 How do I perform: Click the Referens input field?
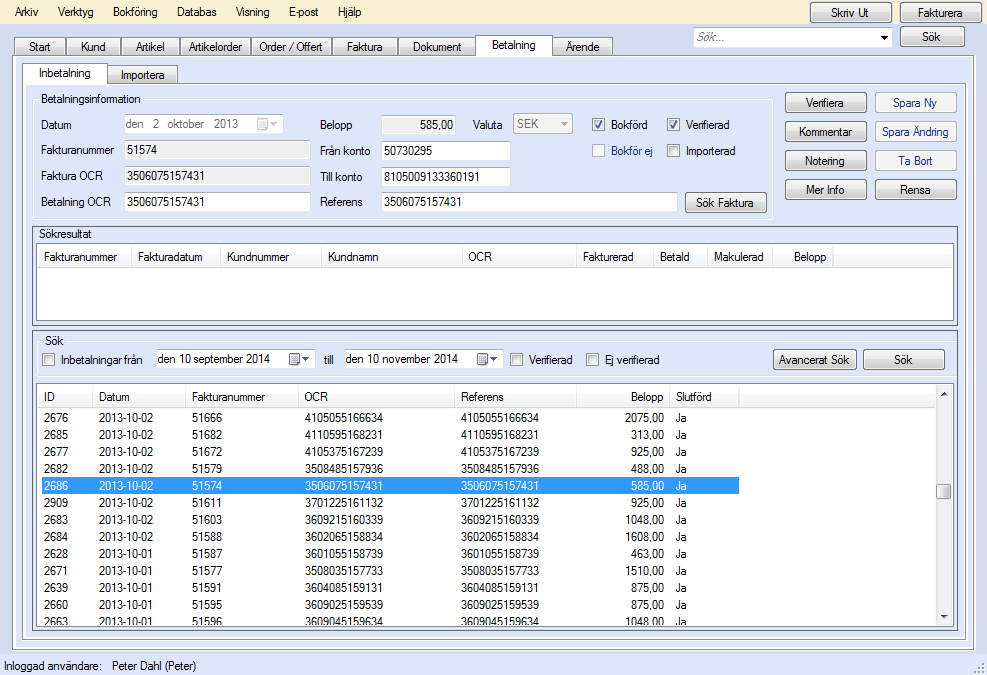tap(529, 202)
